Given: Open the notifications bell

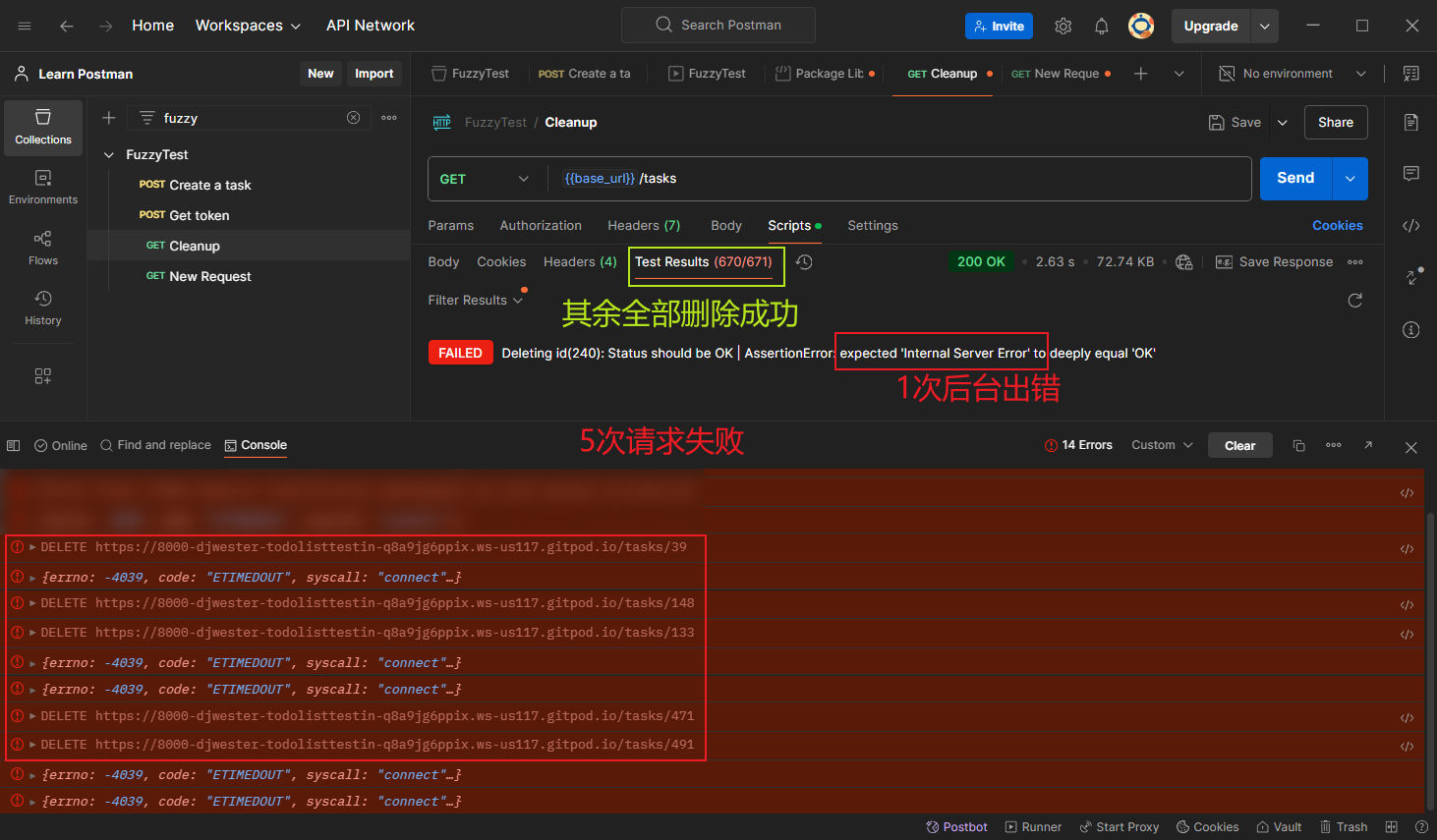Looking at the screenshot, I should (1102, 27).
